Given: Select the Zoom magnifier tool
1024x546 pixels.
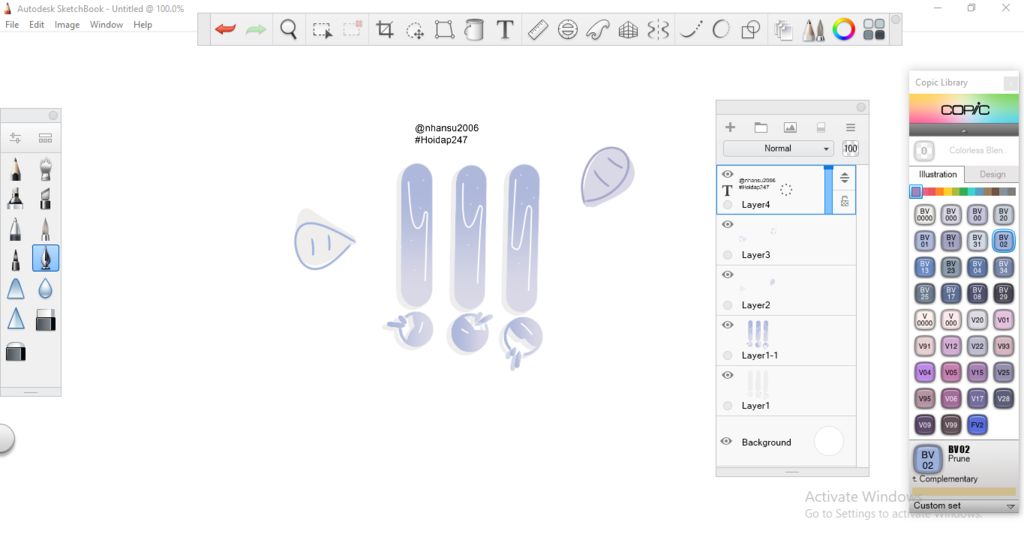Looking at the screenshot, I should point(288,29).
